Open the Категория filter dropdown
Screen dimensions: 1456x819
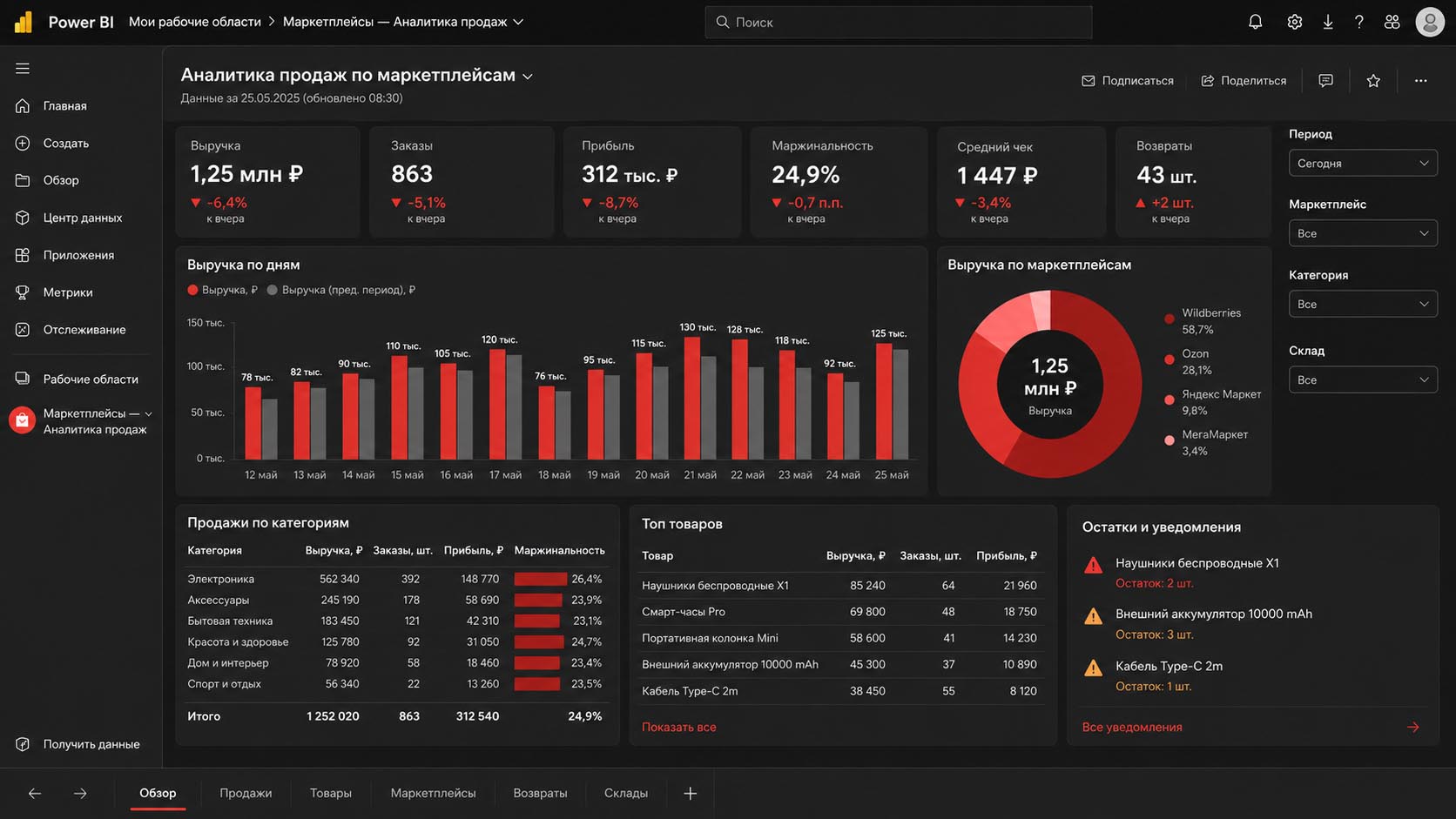(1363, 304)
